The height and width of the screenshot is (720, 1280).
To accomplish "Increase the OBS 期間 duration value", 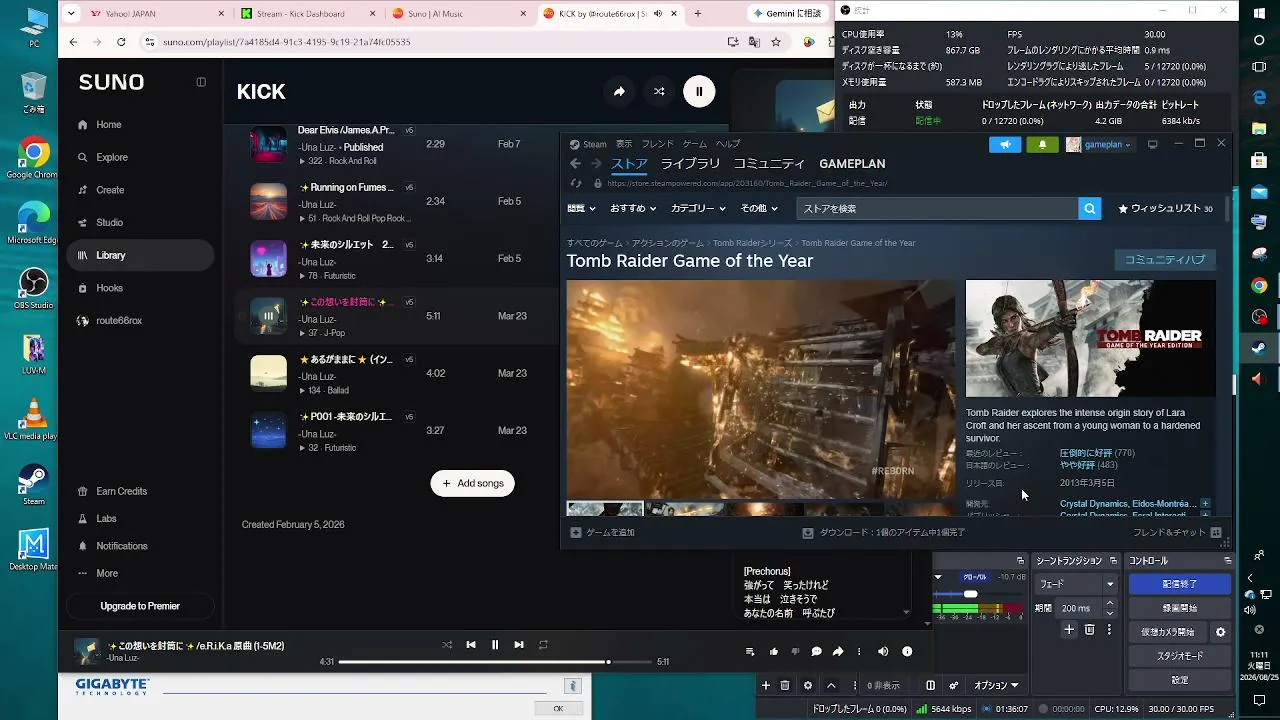I will (x=1110, y=604).
